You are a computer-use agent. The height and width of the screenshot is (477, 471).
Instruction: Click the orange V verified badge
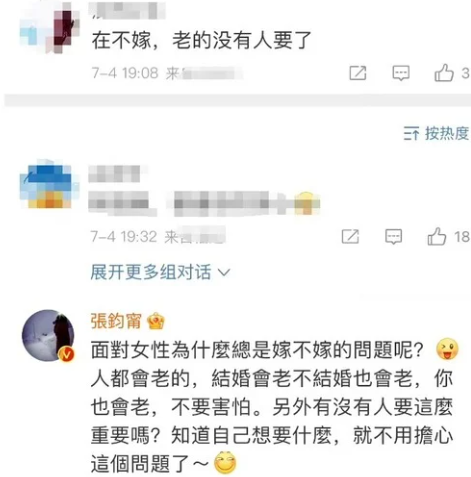(66, 354)
